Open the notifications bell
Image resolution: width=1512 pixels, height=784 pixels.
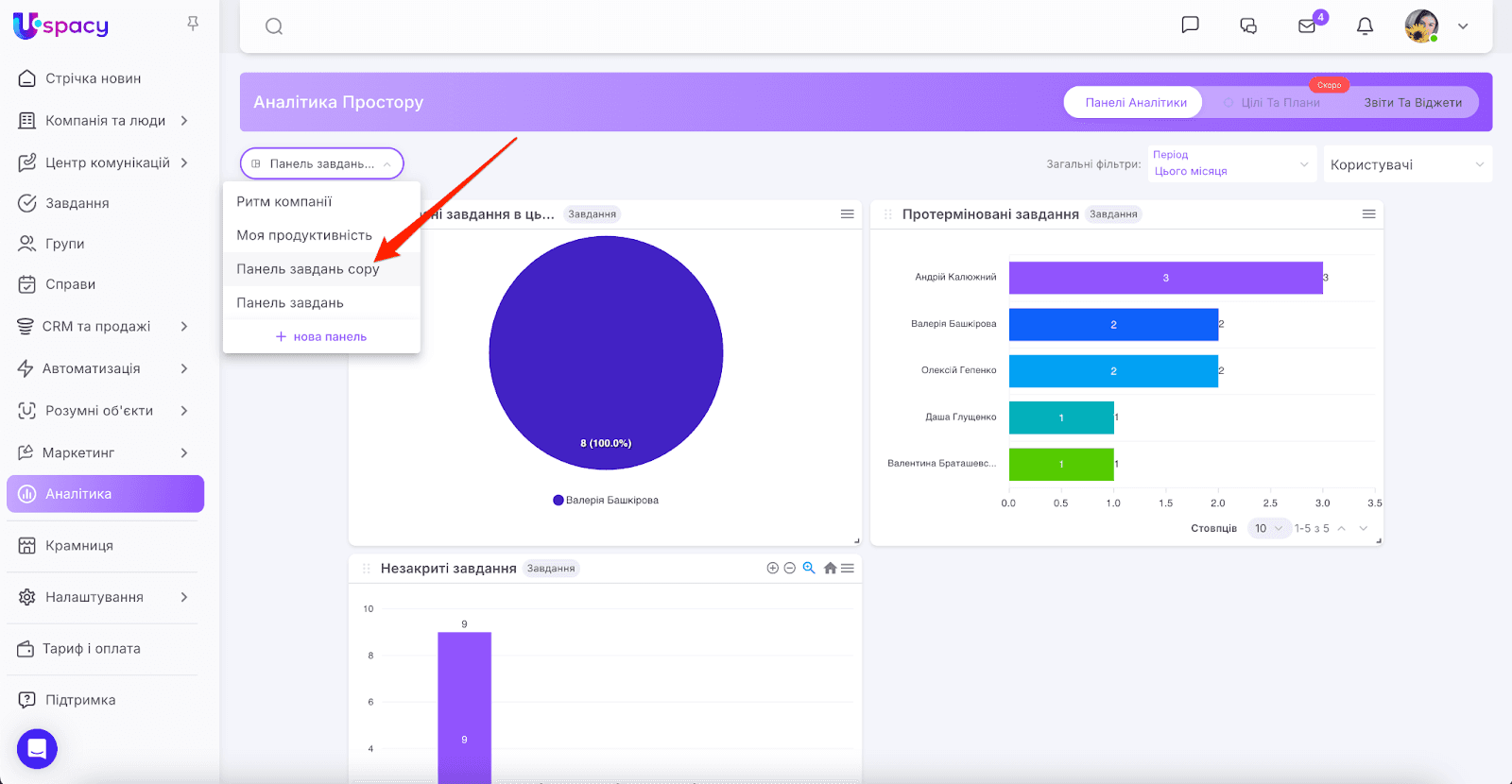(1365, 26)
